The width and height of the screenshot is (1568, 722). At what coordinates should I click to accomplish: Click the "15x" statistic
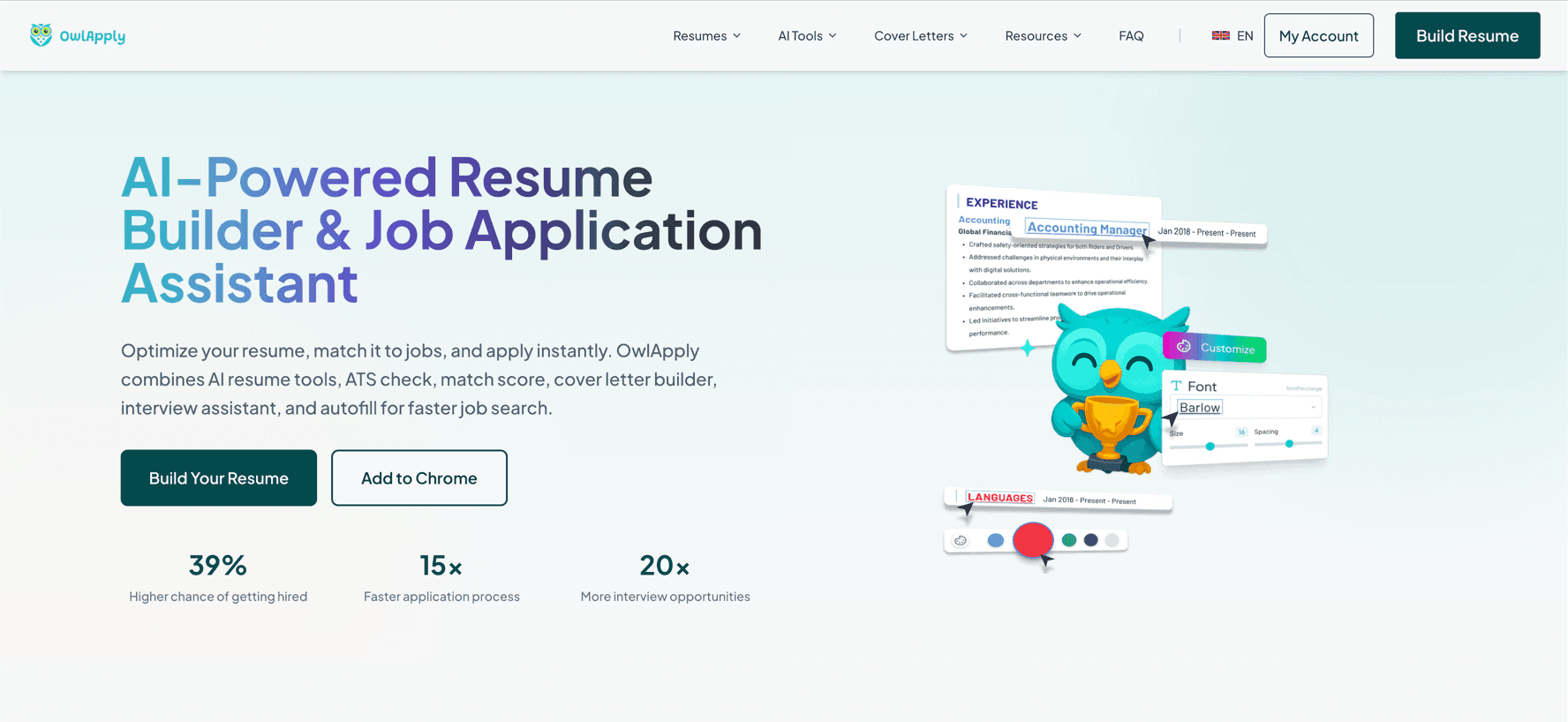coord(441,565)
